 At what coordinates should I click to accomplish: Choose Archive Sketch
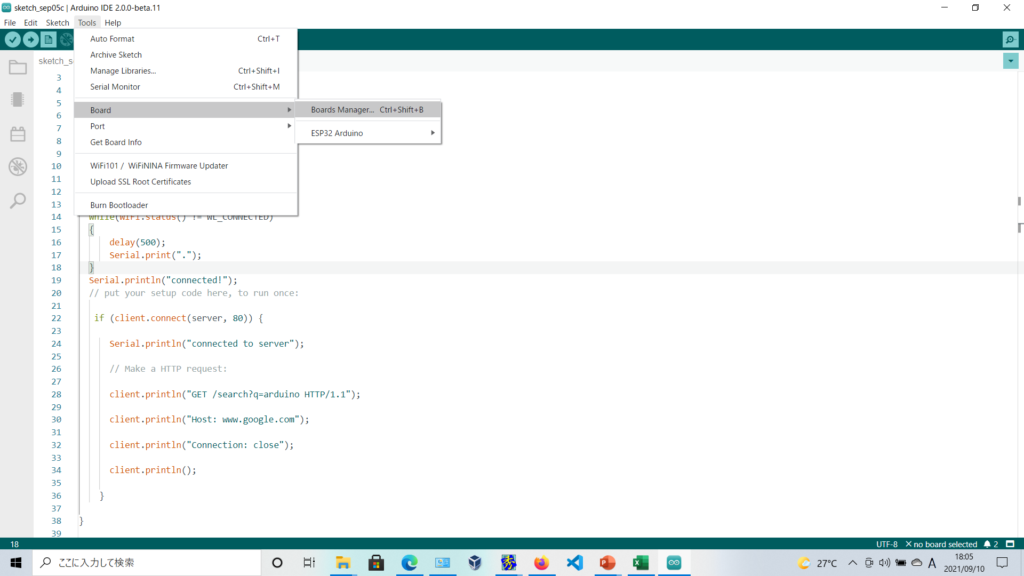pyautogui.click(x=186, y=55)
